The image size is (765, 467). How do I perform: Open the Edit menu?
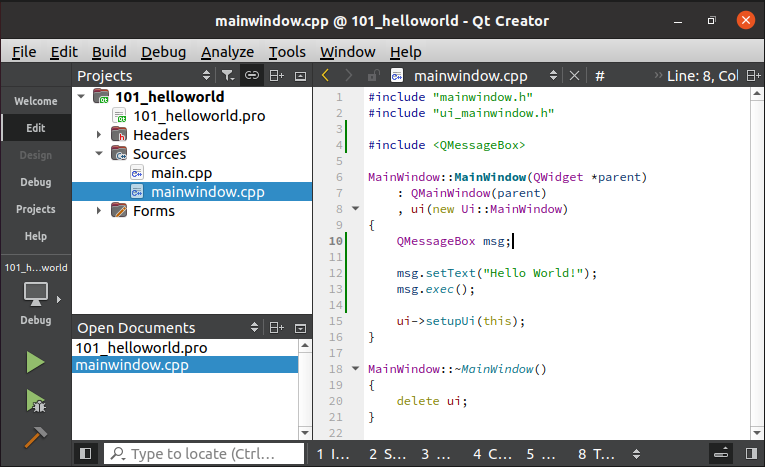[x=64, y=52]
